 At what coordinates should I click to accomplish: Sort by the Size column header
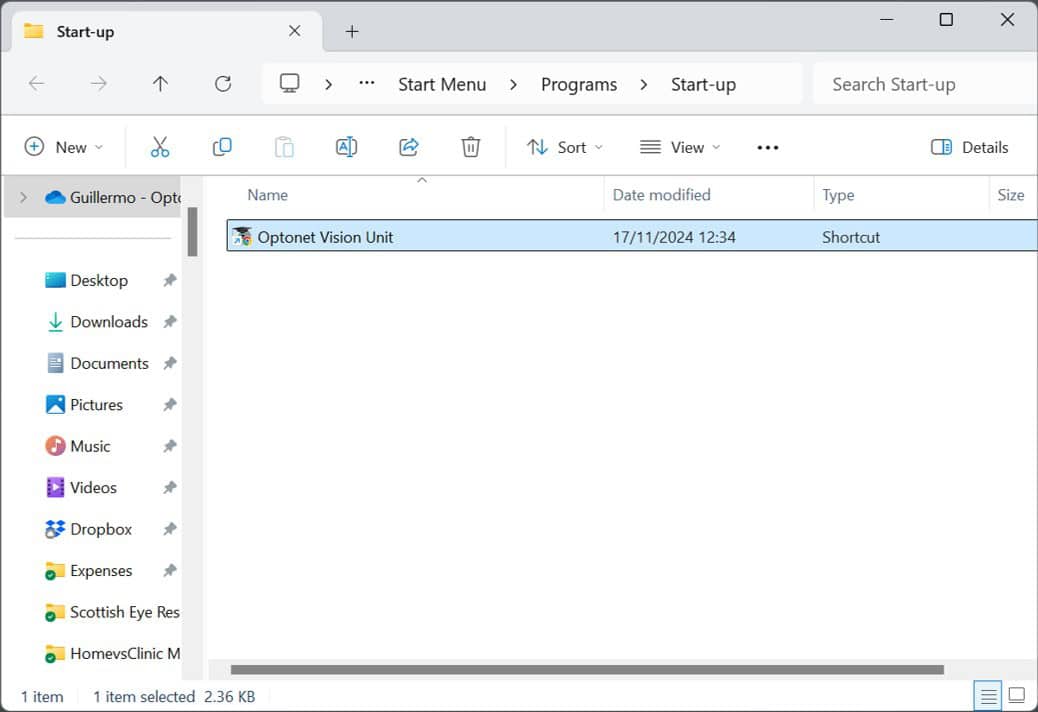(1010, 195)
